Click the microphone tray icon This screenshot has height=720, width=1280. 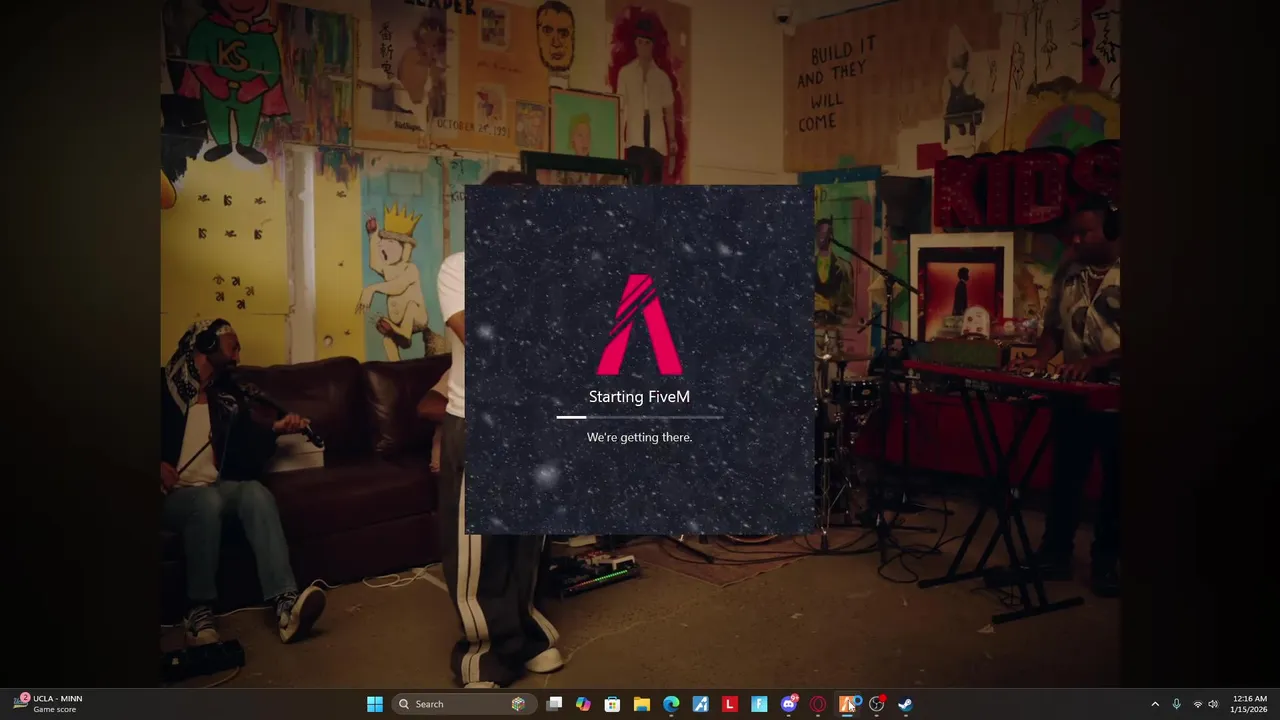coord(1176,704)
